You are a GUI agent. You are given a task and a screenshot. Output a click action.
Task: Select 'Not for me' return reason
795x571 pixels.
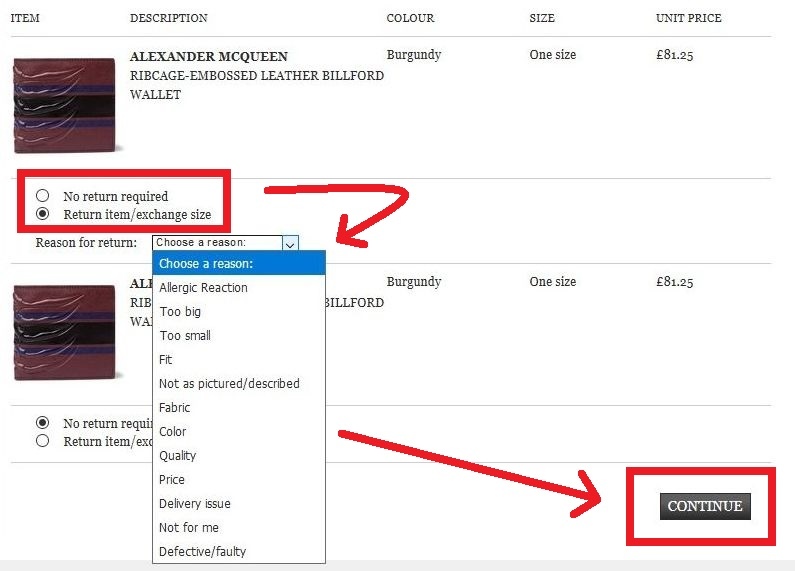pos(239,527)
